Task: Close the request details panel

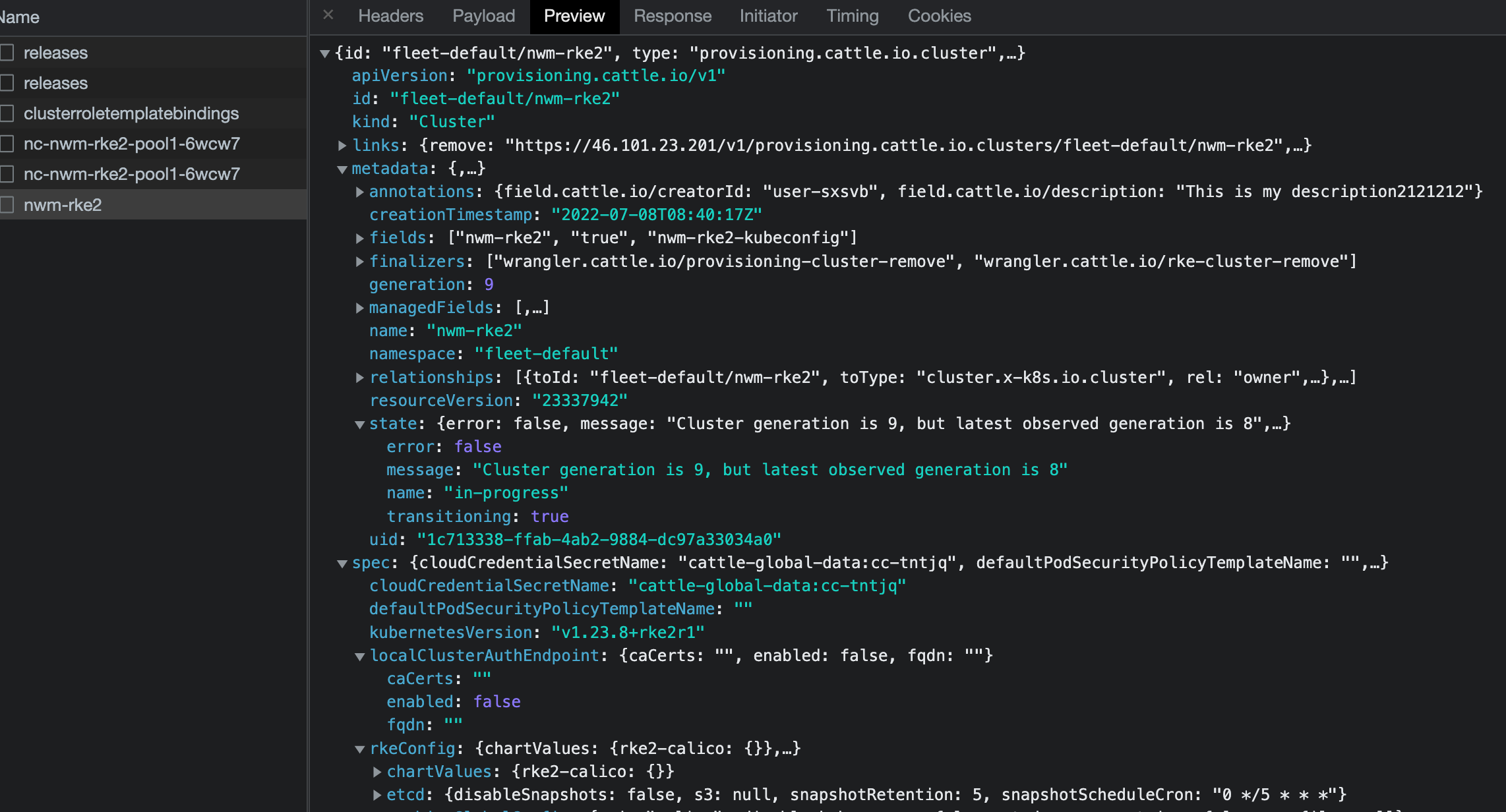Action: click(328, 14)
